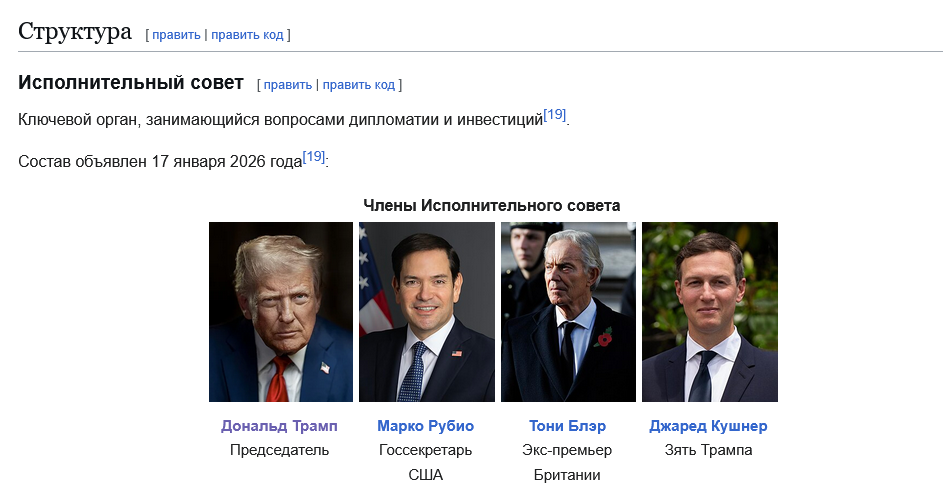Open «править код» next to the Структура heading
Viewport: 943px width, 500px height.
pos(247,34)
